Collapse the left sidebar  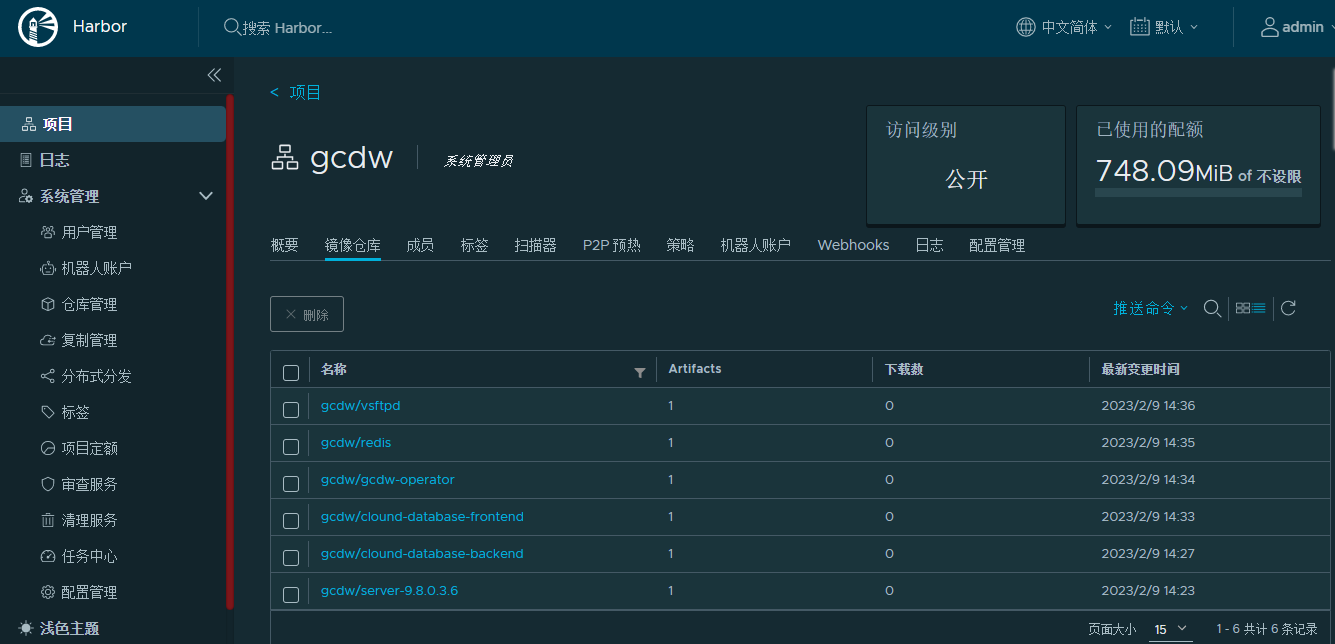214,75
